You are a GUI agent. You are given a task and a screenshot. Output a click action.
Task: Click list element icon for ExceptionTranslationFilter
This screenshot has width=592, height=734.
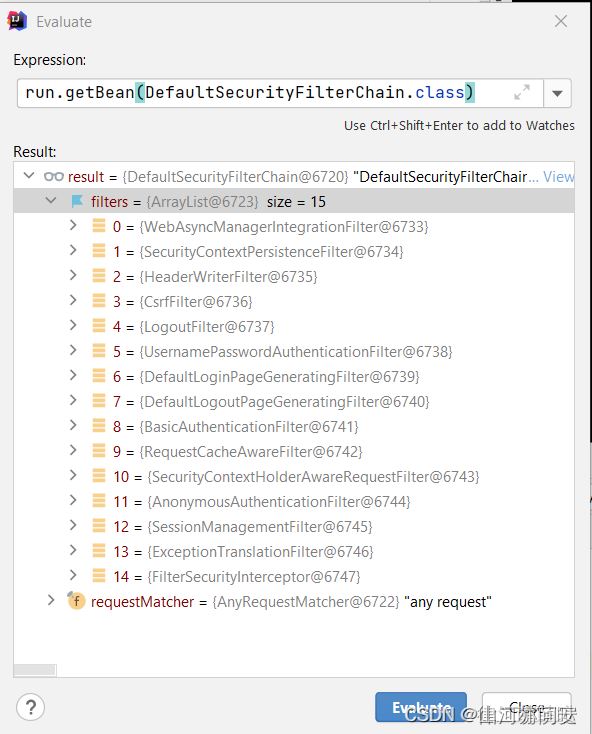(99, 550)
